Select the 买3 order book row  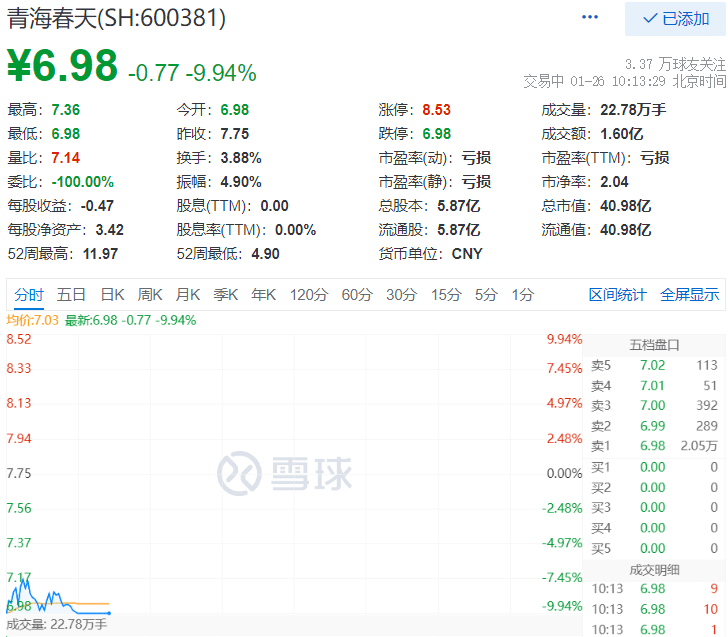click(x=654, y=507)
